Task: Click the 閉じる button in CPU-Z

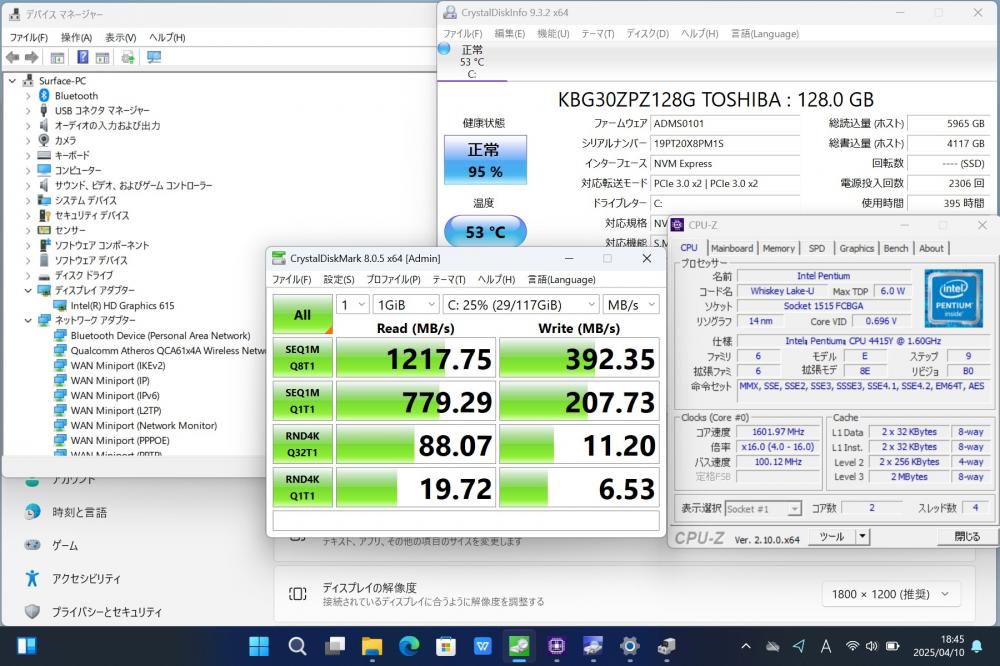Action: click(x=967, y=536)
